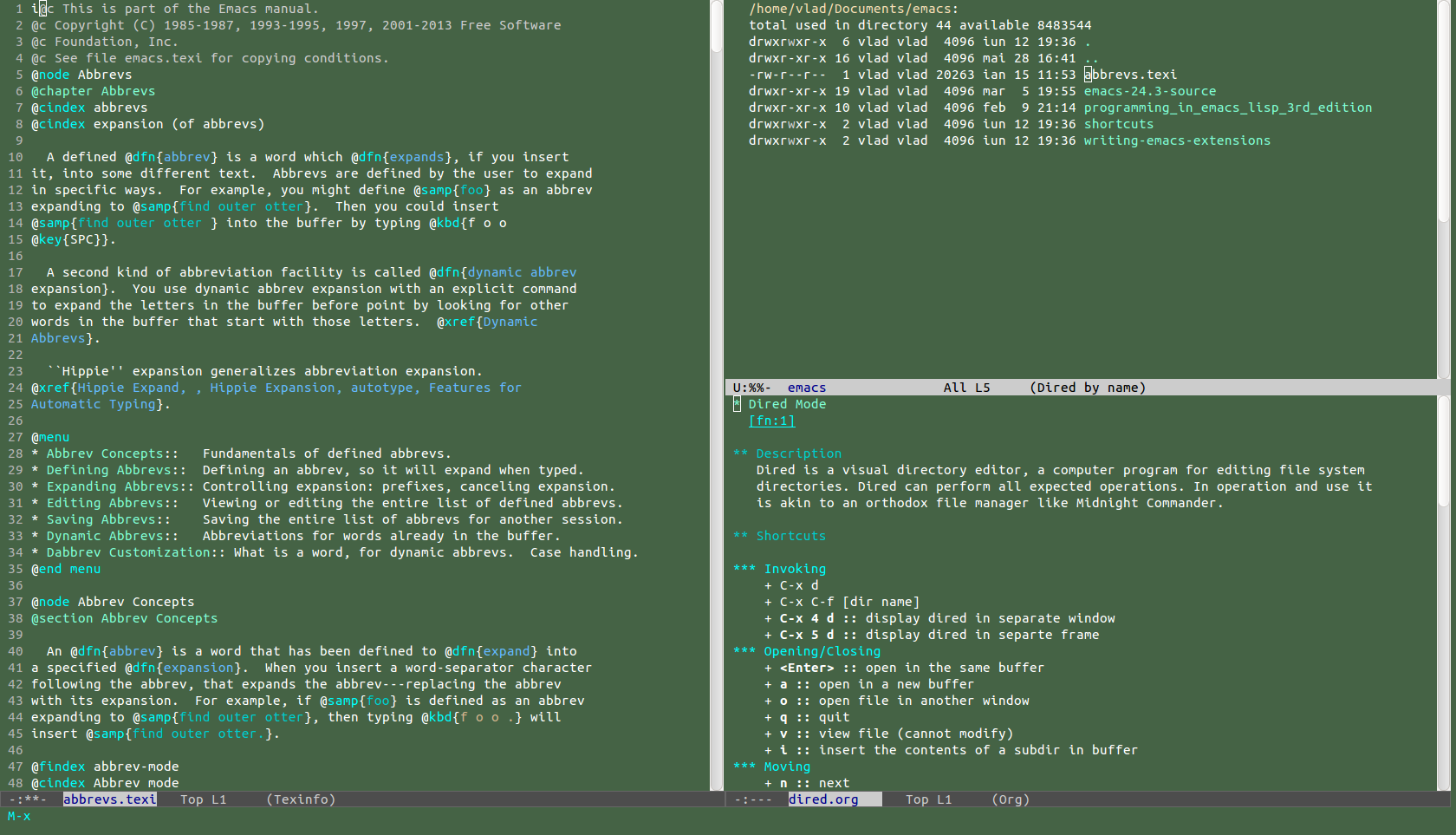
Task: Click the 'C-x d' shortcut item
Action: [791, 585]
